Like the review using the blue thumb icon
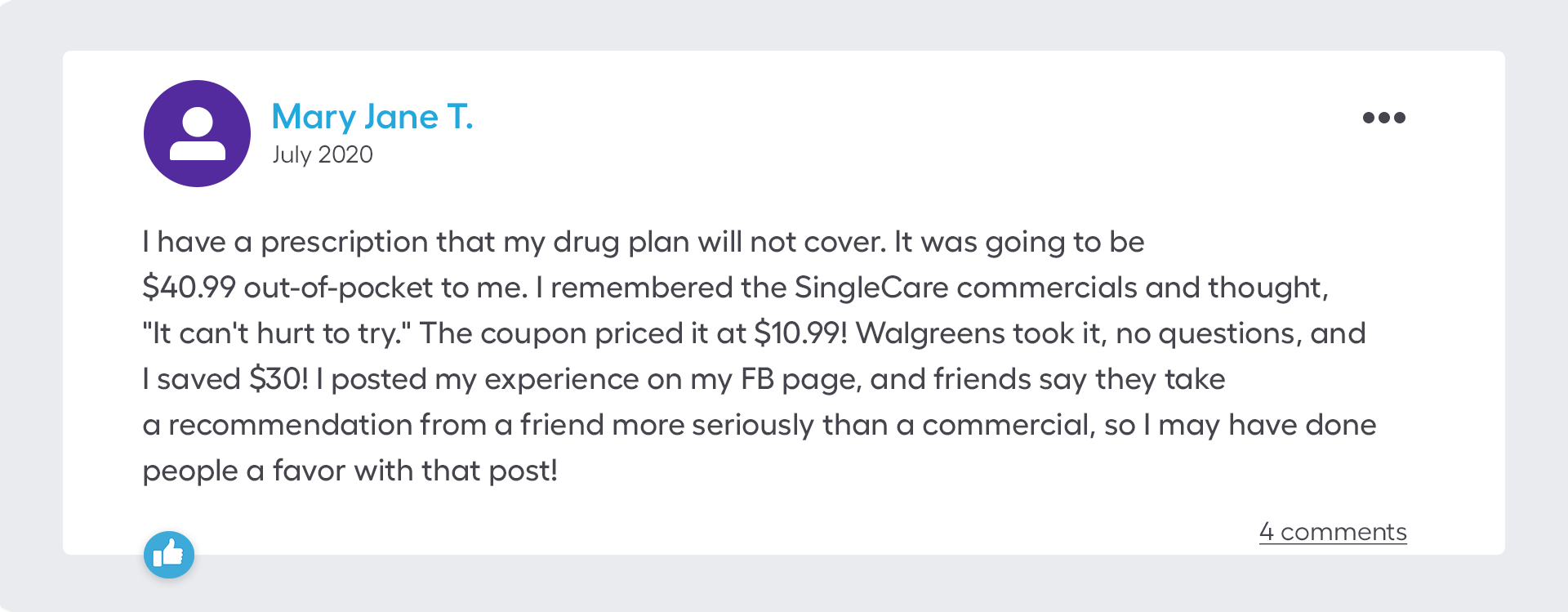 pyautogui.click(x=169, y=556)
